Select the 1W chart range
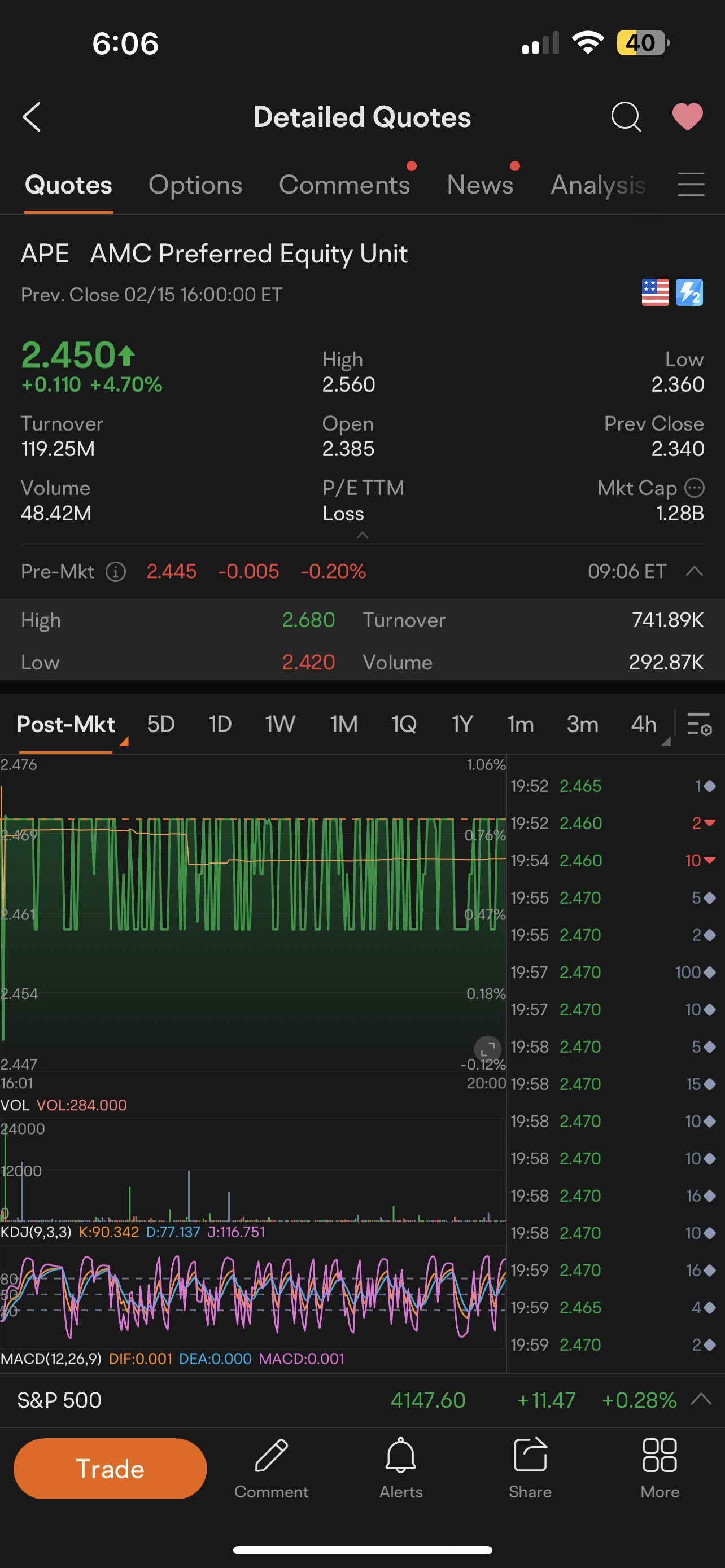The width and height of the screenshot is (725, 1568). [280, 724]
